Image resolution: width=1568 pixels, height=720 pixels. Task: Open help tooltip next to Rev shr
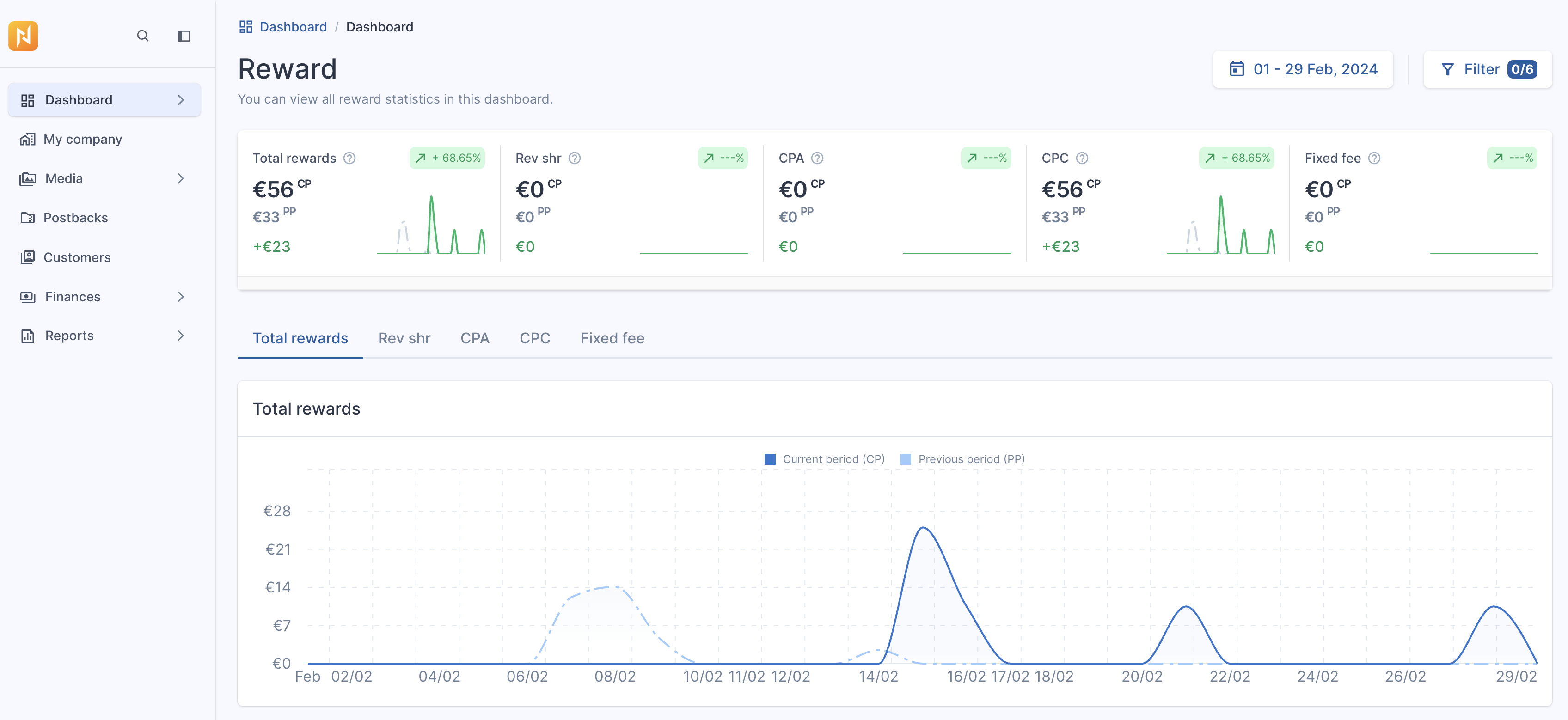pyautogui.click(x=575, y=158)
